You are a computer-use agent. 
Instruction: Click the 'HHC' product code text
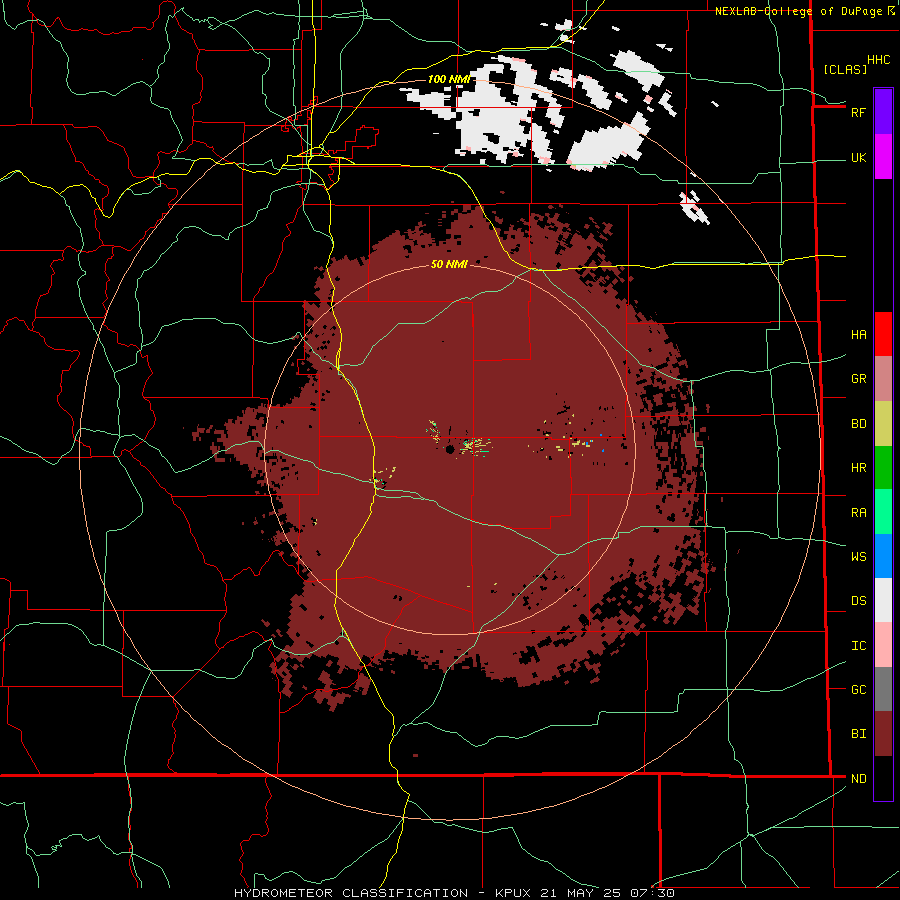878,59
